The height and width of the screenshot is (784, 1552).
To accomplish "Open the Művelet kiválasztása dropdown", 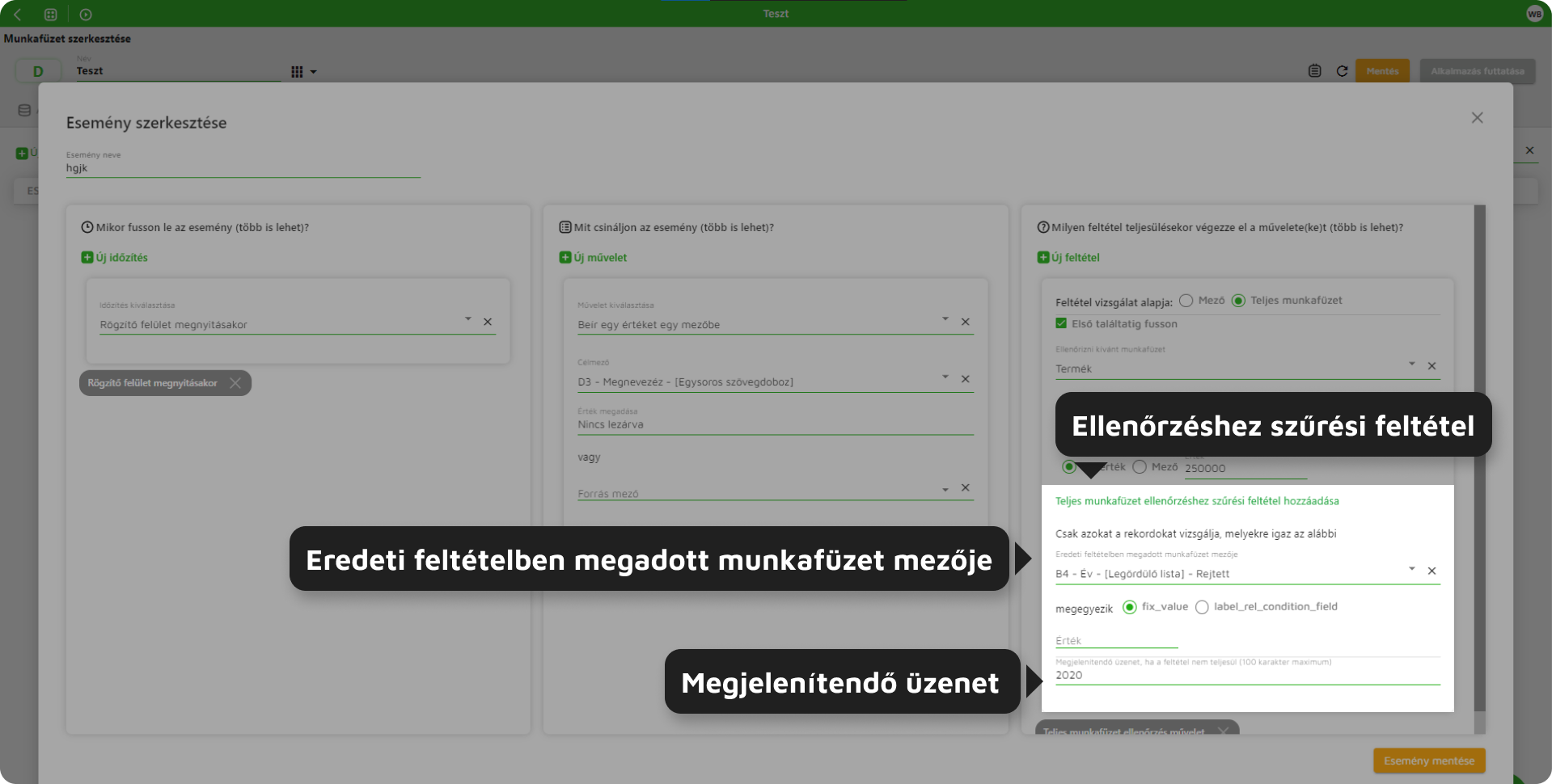I will 945,319.
